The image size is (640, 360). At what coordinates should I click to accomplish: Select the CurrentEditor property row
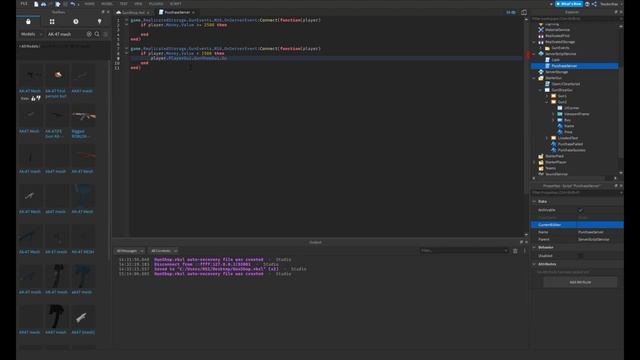577,225
